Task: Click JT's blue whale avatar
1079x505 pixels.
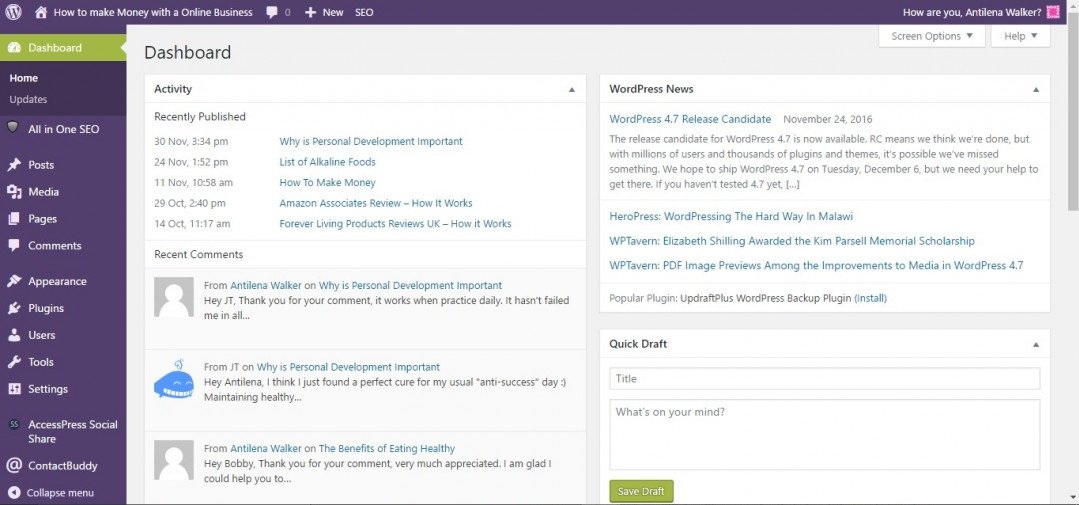Action: click(x=174, y=378)
